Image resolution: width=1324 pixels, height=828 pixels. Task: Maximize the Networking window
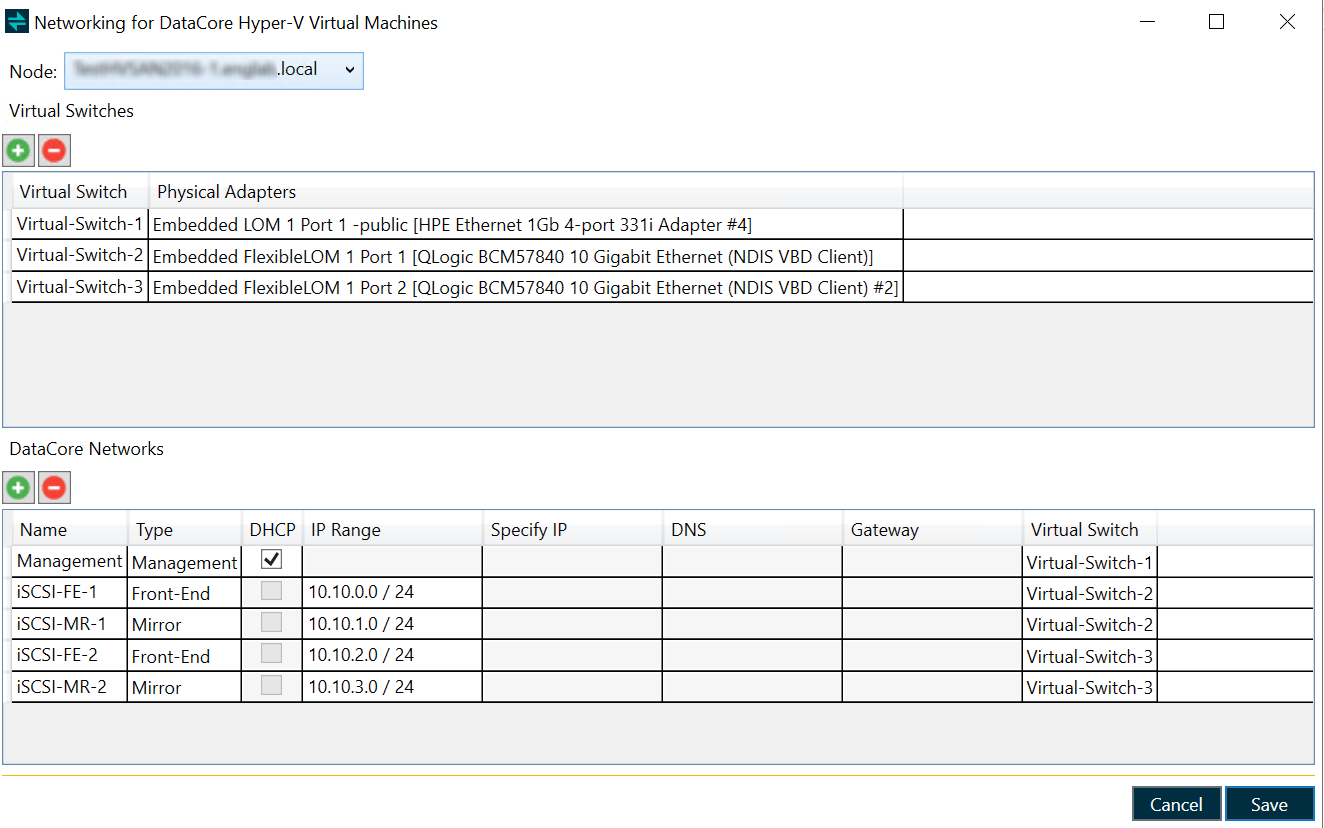coord(1216,21)
